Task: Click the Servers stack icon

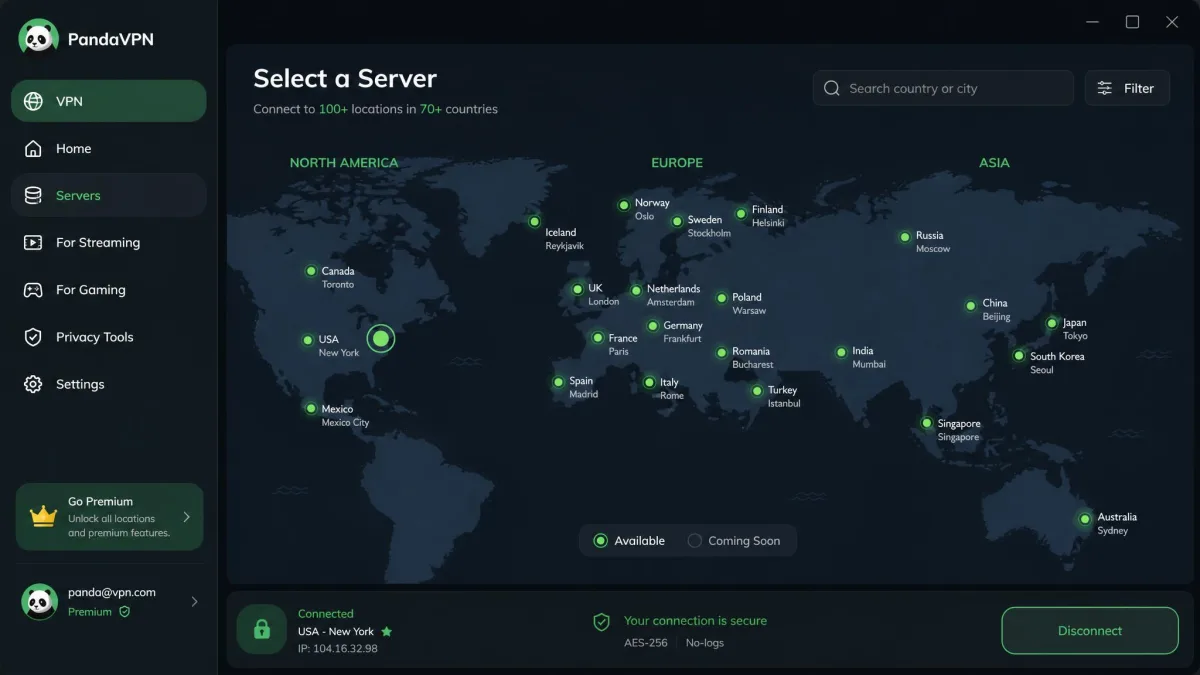Action: click(33, 195)
